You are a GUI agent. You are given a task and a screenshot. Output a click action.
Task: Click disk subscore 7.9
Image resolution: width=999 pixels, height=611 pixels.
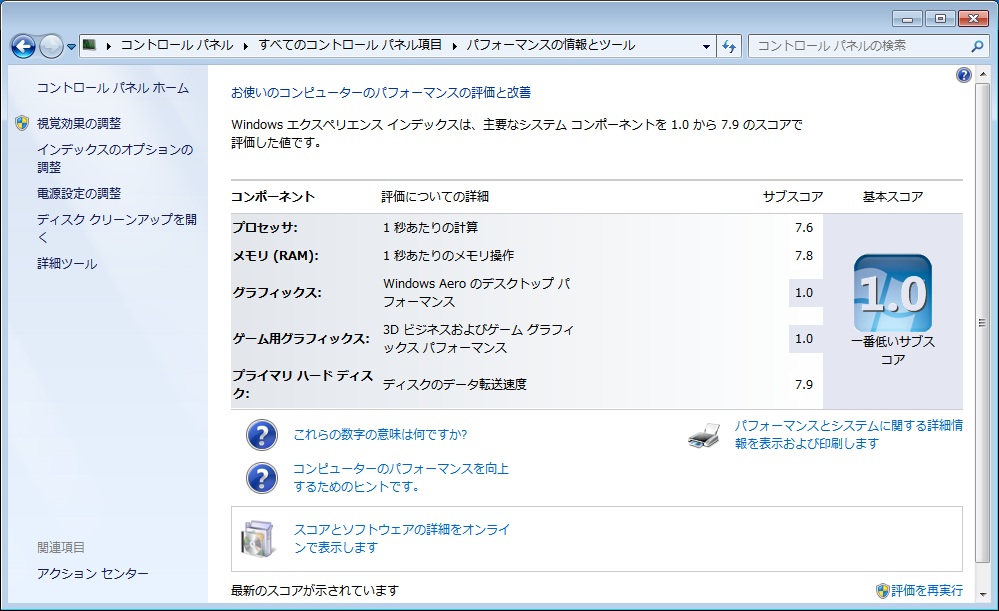(x=804, y=384)
